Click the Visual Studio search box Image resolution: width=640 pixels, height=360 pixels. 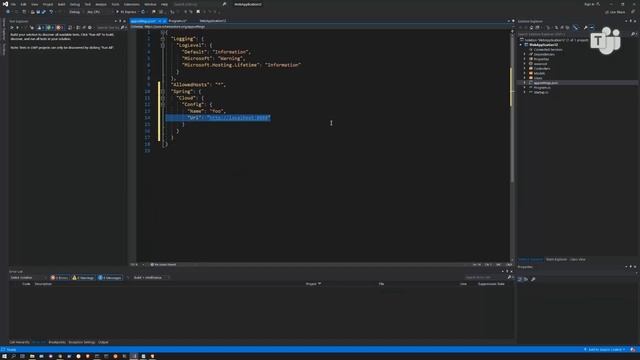pyautogui.click(x=199, y=4)
